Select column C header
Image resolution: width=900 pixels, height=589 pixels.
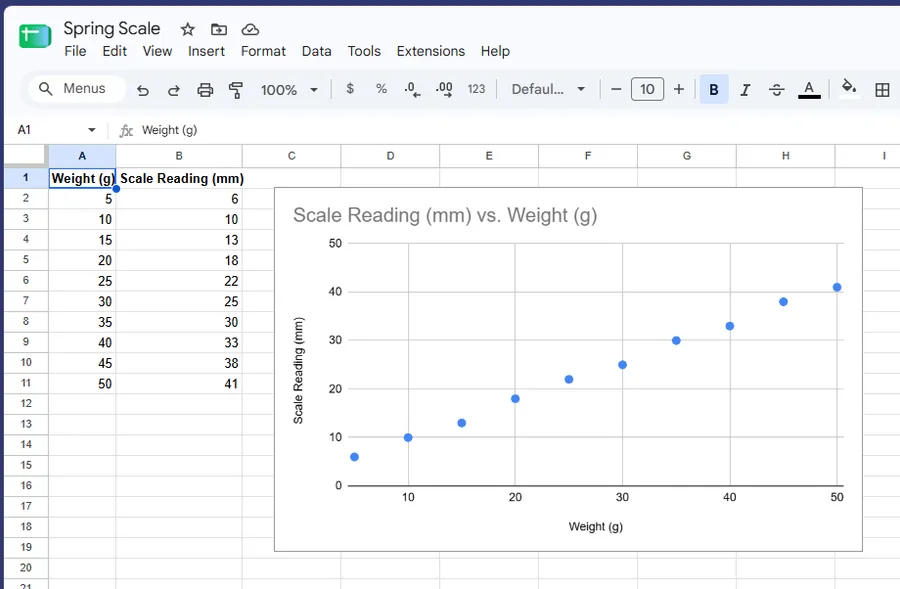(x=292, y=156)
